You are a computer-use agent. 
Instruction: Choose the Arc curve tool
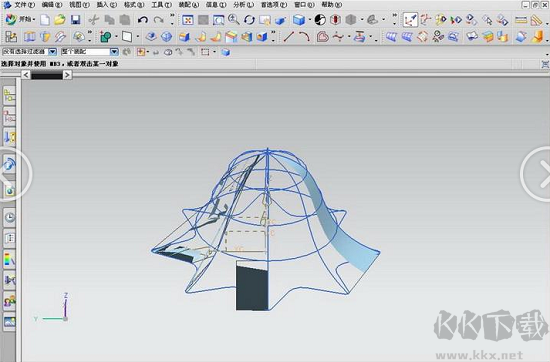[x=304, y=36]
